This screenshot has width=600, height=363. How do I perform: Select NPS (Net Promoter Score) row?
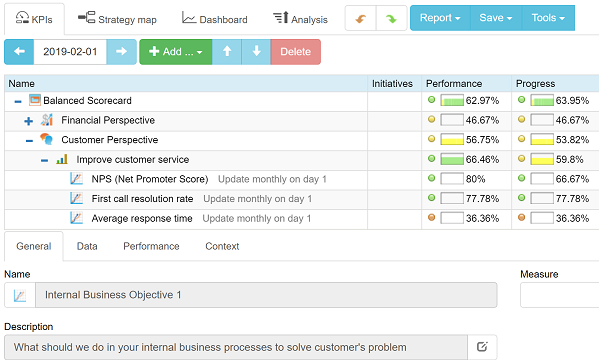point(150,179)
